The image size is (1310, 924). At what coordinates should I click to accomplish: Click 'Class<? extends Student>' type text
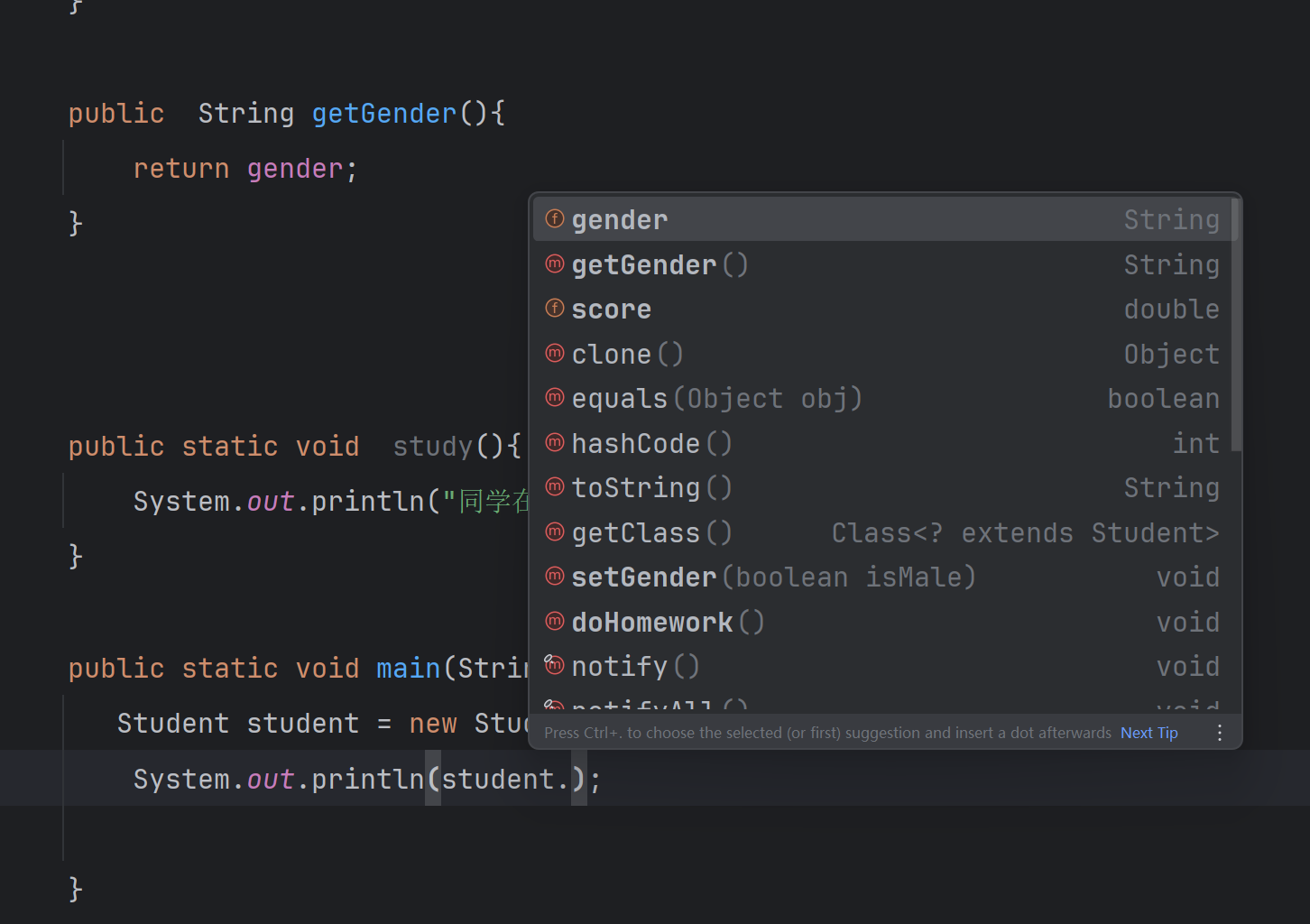point(1026,532)
